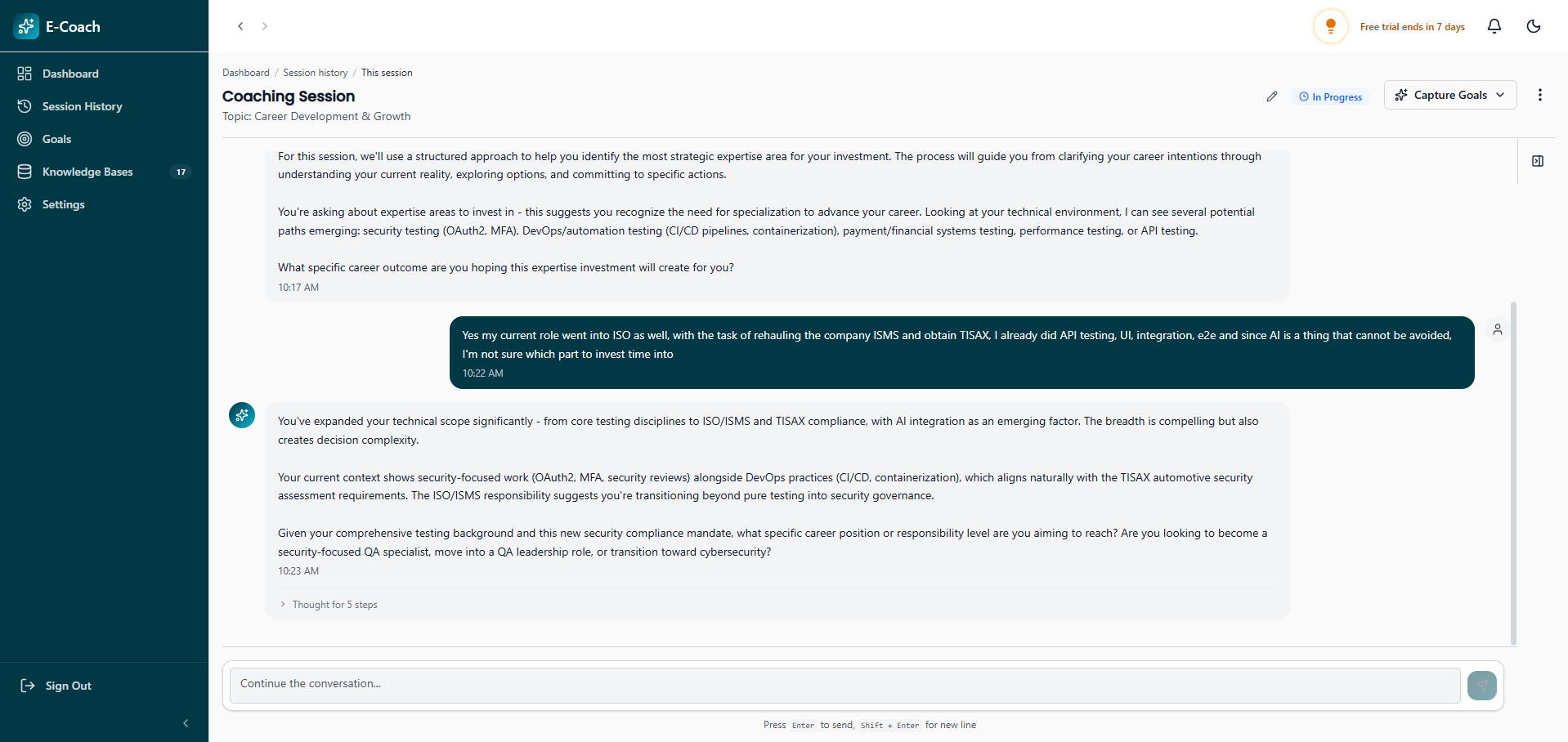Click the E-Coach logo icon
1568x742 pixels.
[26, 26]
